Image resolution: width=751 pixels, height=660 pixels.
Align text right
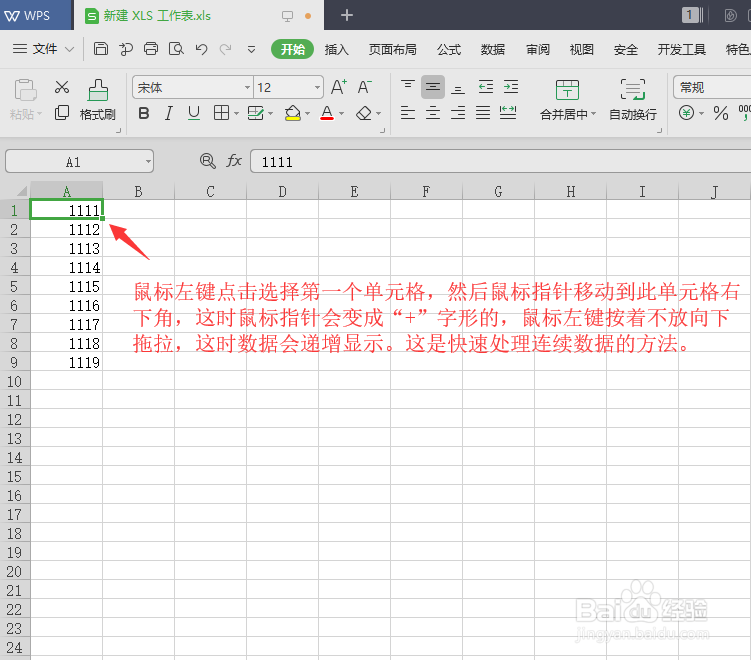[458, 113]
